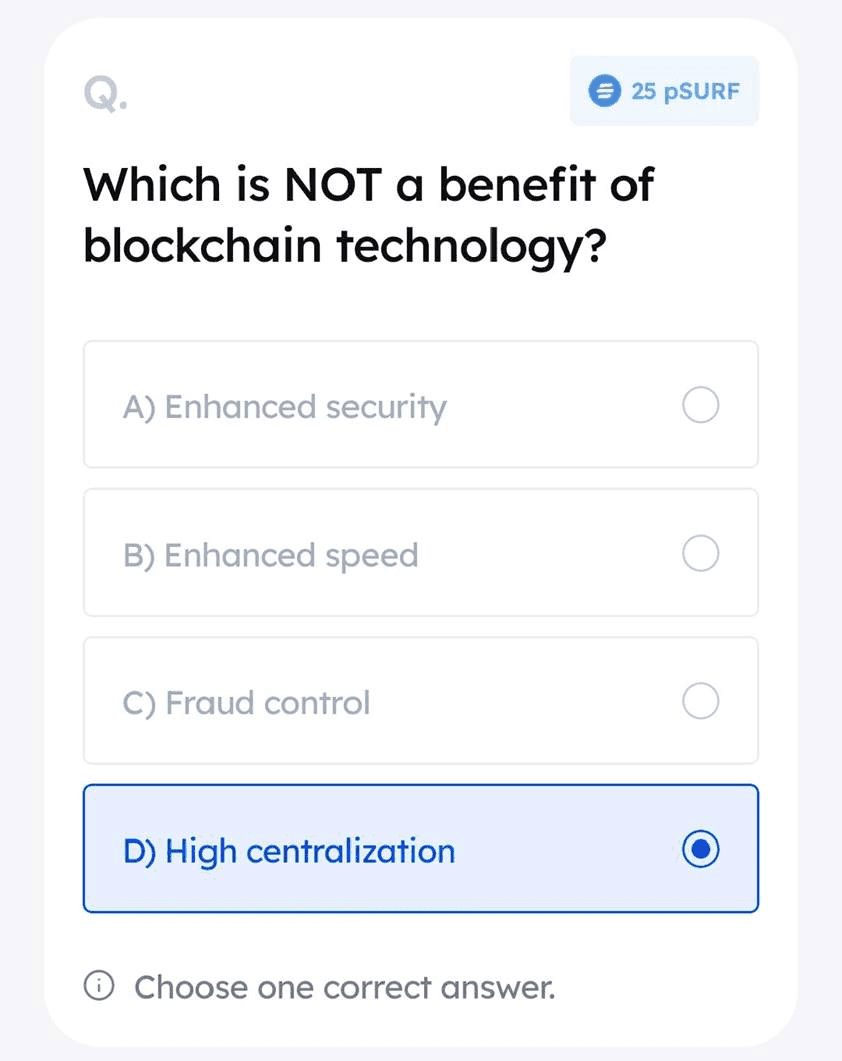
Task: Click the 25 pSURF amount text
Action: click(x=686, y=91)
